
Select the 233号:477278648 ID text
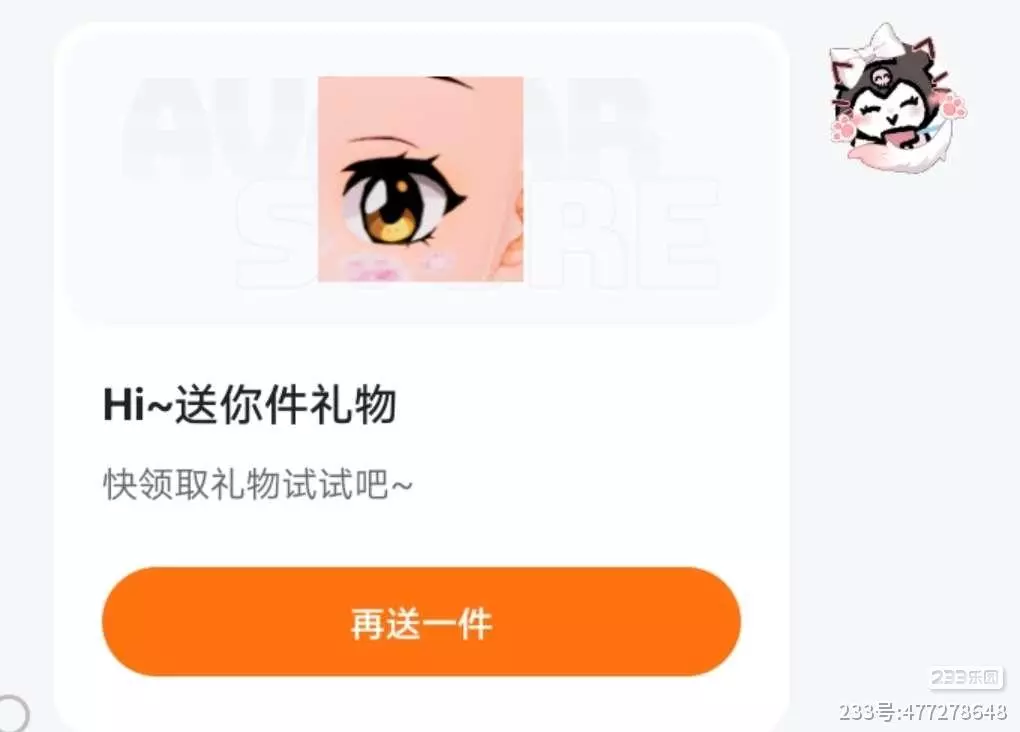(922, 712)
